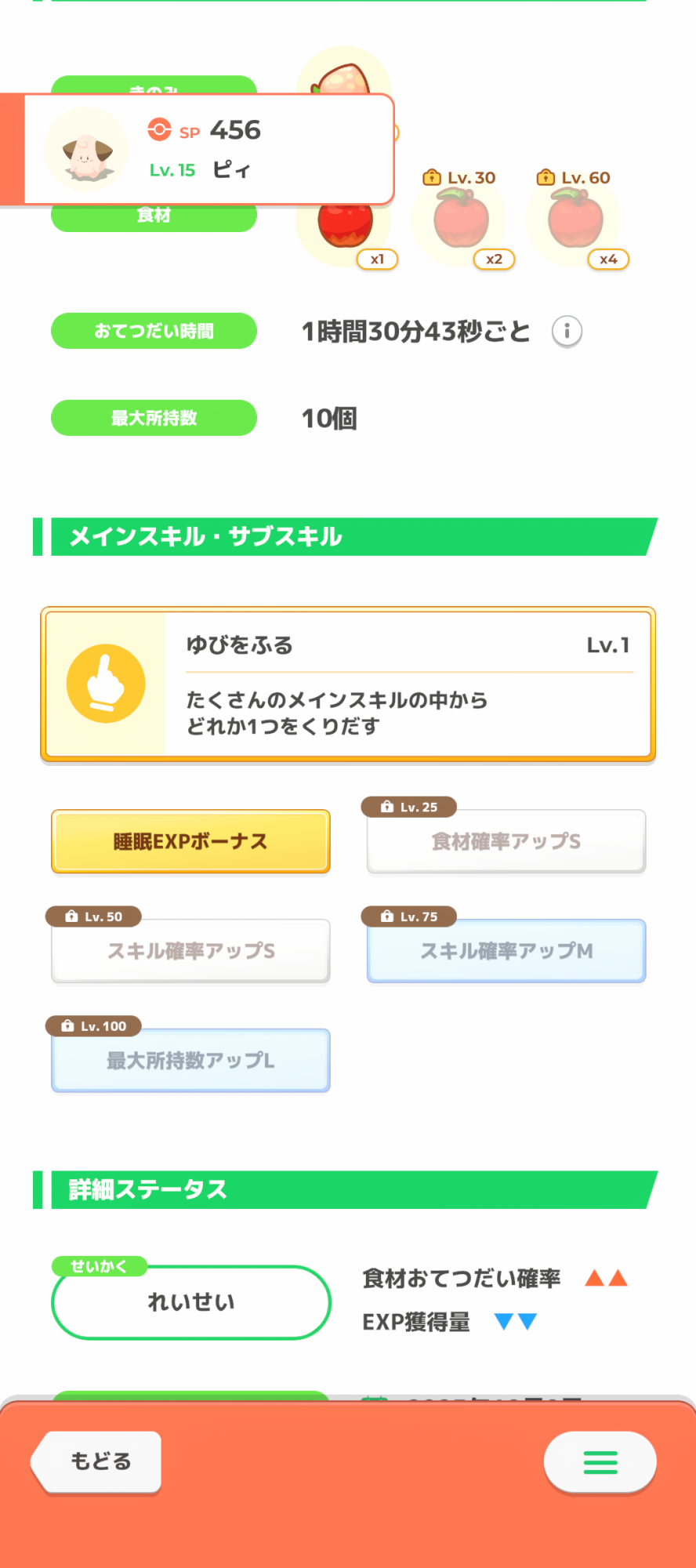Tap the locked Lv. 30 apple ingredient
The height and width of the screenshot is (1568, 696).
(x=462, y=222)
